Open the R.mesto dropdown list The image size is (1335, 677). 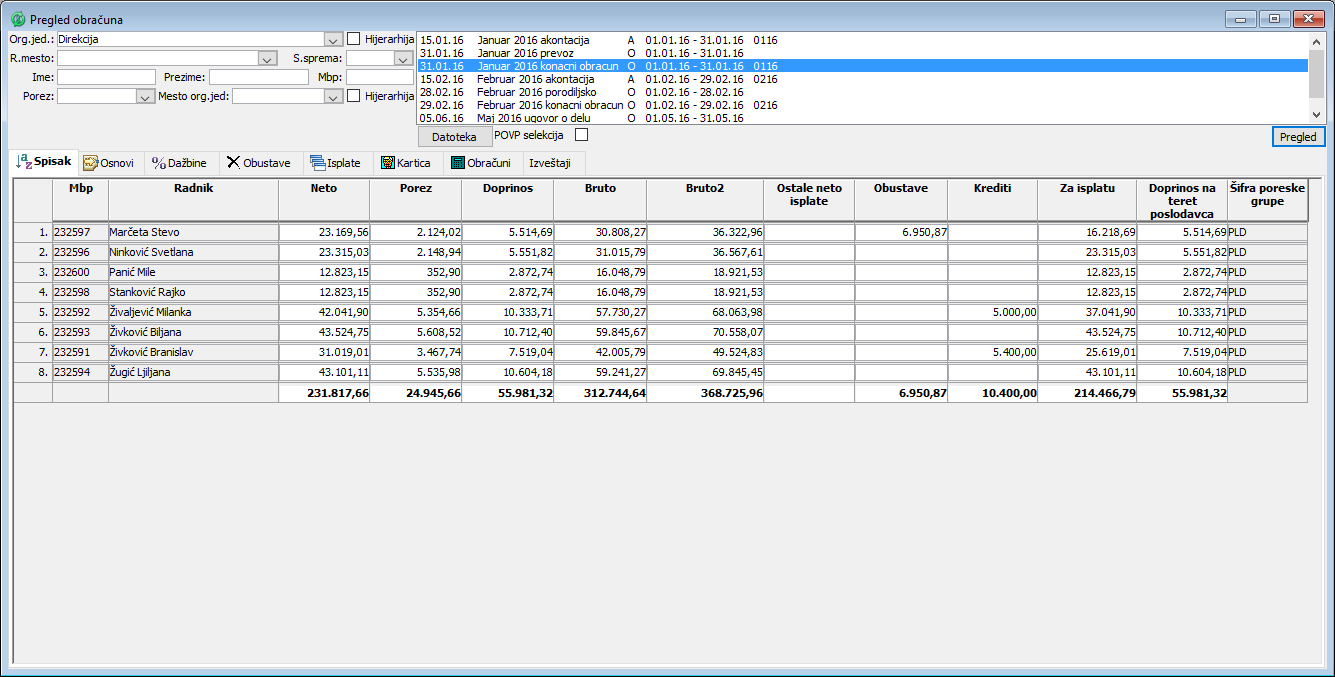[x=266, y=58]
